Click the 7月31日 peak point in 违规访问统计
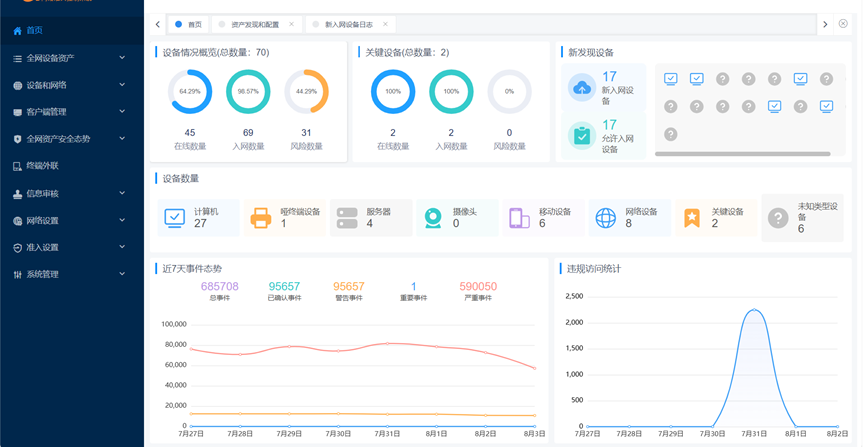The image size is (864, 447). (754, 310)
